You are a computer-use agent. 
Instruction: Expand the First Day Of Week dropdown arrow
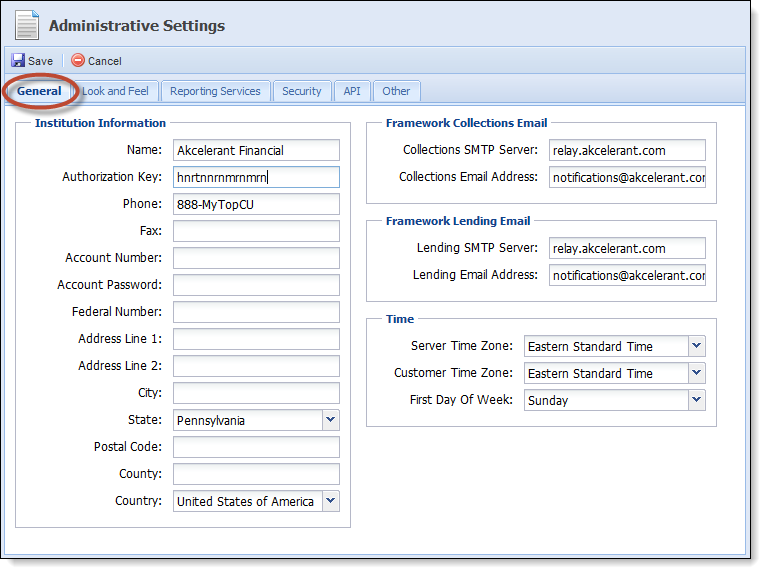tap(697, 400)
